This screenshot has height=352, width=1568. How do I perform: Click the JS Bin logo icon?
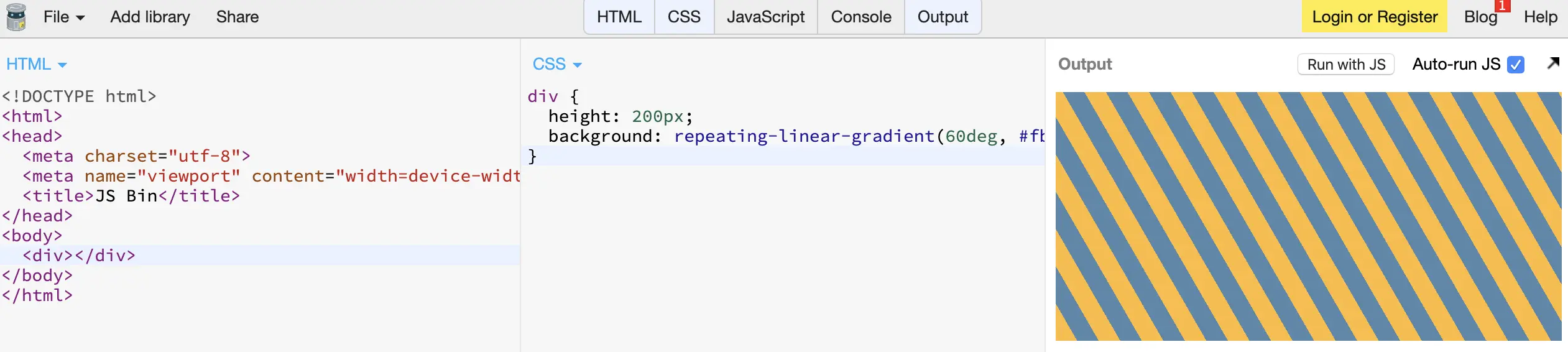point(16,17)
